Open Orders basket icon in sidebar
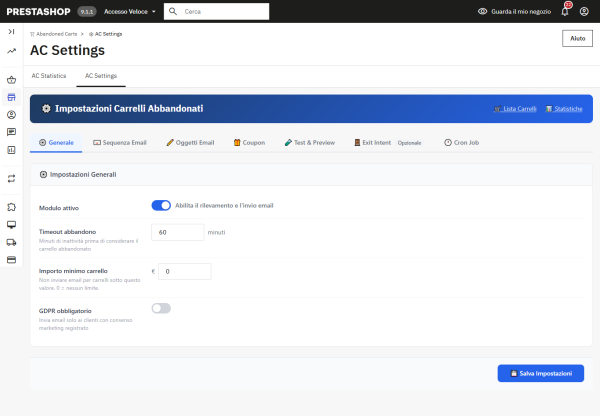The width and height of the screenshot is (600, 416). click(11, 80)
